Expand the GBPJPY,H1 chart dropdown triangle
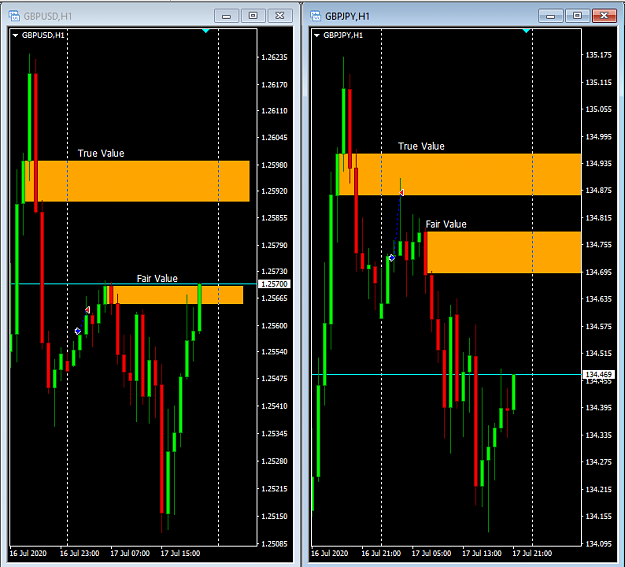The image size is (625, 567). [x=317, y=35]
